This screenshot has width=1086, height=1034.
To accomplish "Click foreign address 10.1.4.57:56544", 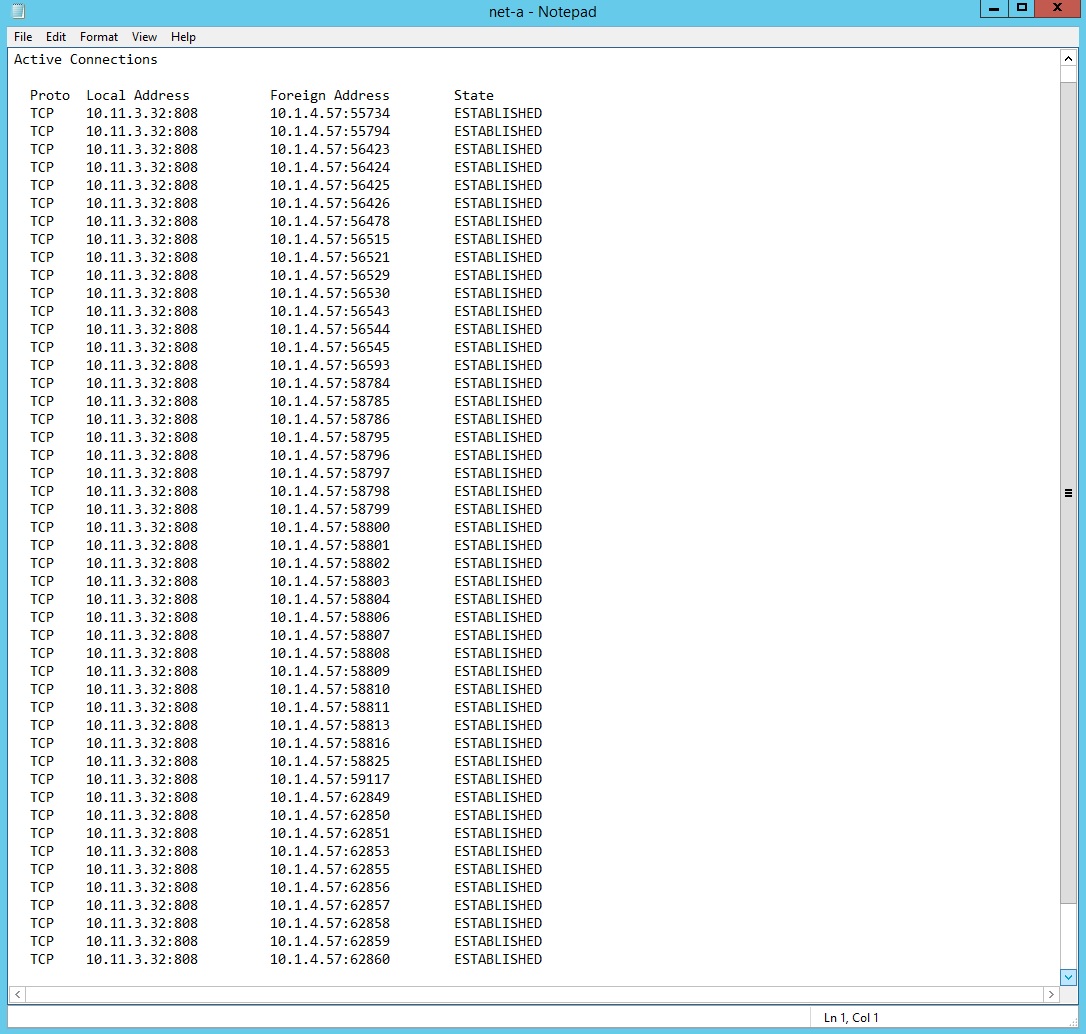I will (330, 330).
